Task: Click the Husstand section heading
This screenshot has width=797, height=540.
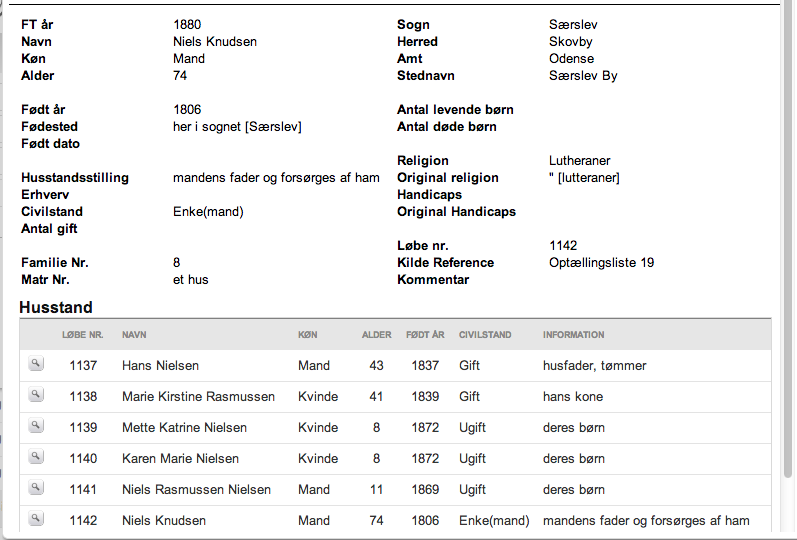Action: (x=56, y=307)
